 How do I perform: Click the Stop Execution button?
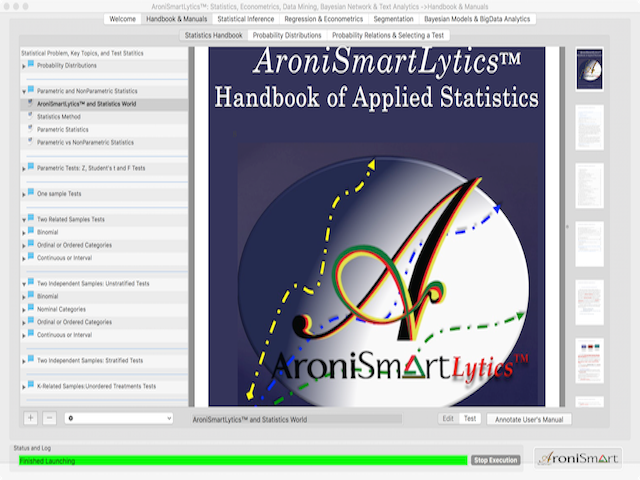pos(496,460)
